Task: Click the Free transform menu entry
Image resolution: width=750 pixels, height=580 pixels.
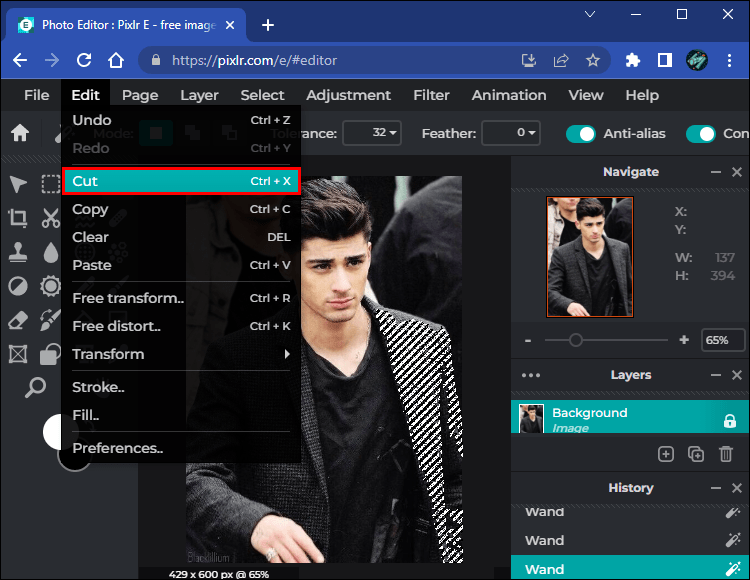Action: 181,298
